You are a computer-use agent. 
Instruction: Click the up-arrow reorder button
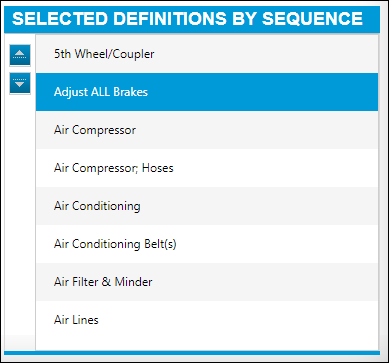20,55
